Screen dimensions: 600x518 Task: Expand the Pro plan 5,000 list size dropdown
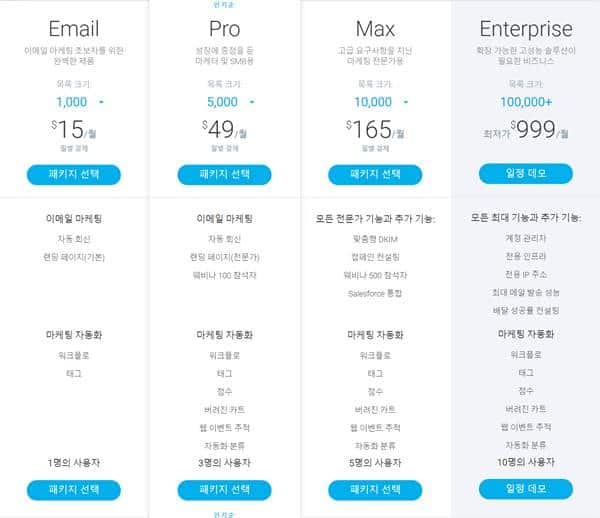[251, 102]
